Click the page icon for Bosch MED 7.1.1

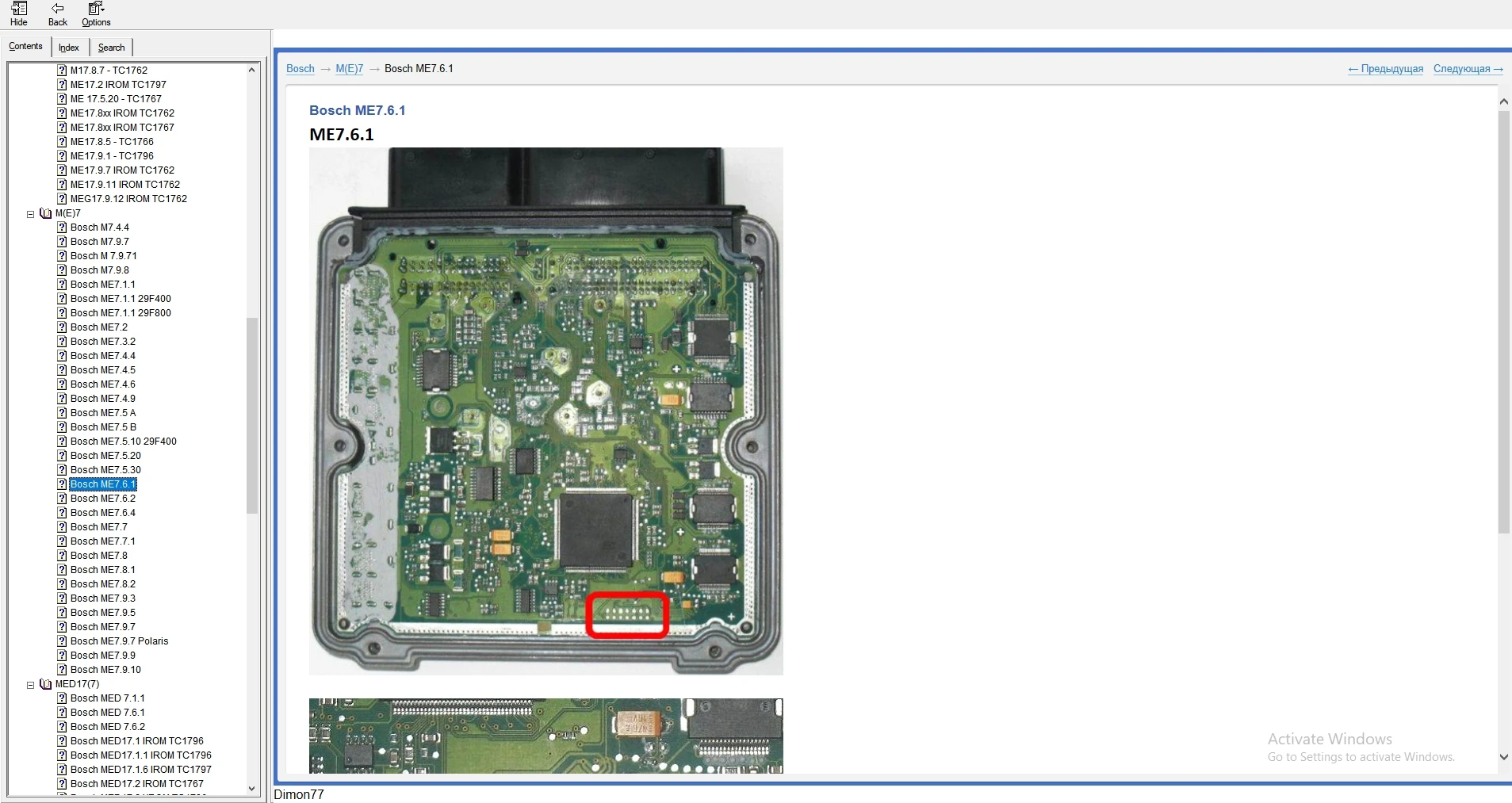coord(62,698)
